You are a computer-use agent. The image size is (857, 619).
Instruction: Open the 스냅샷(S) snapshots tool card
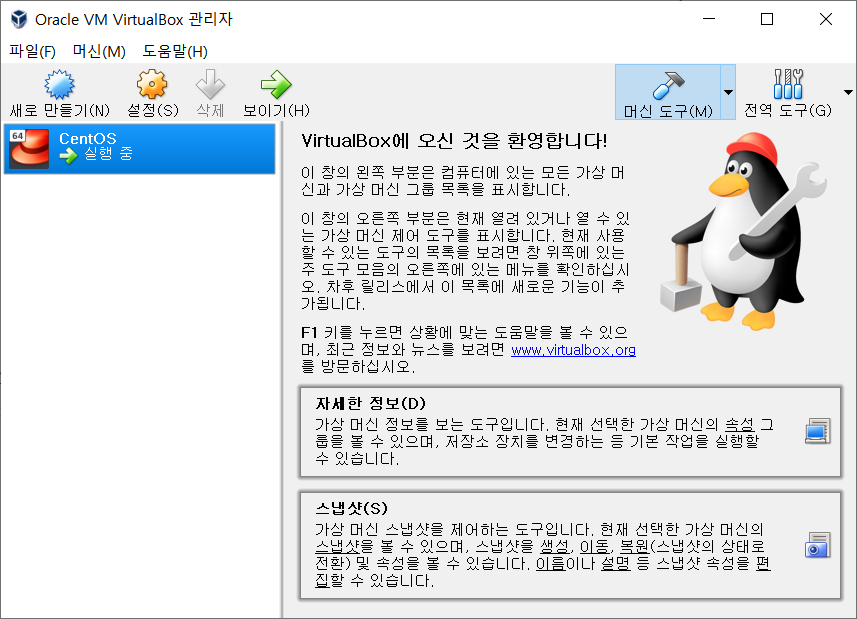coord(570,545)
